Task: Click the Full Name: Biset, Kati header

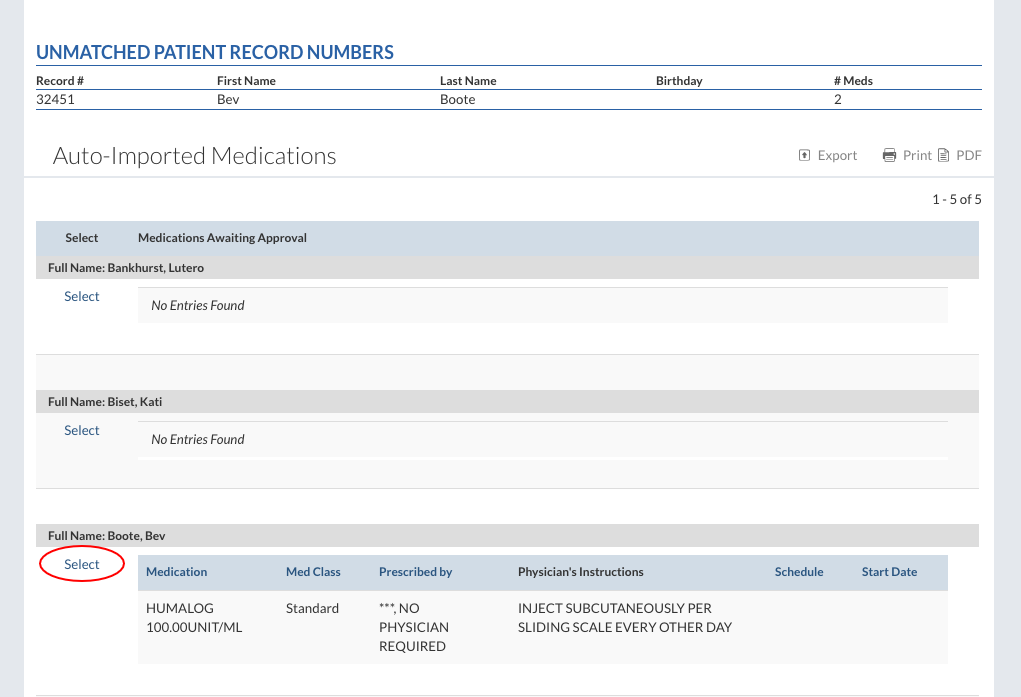Action: tap(105, 402)
